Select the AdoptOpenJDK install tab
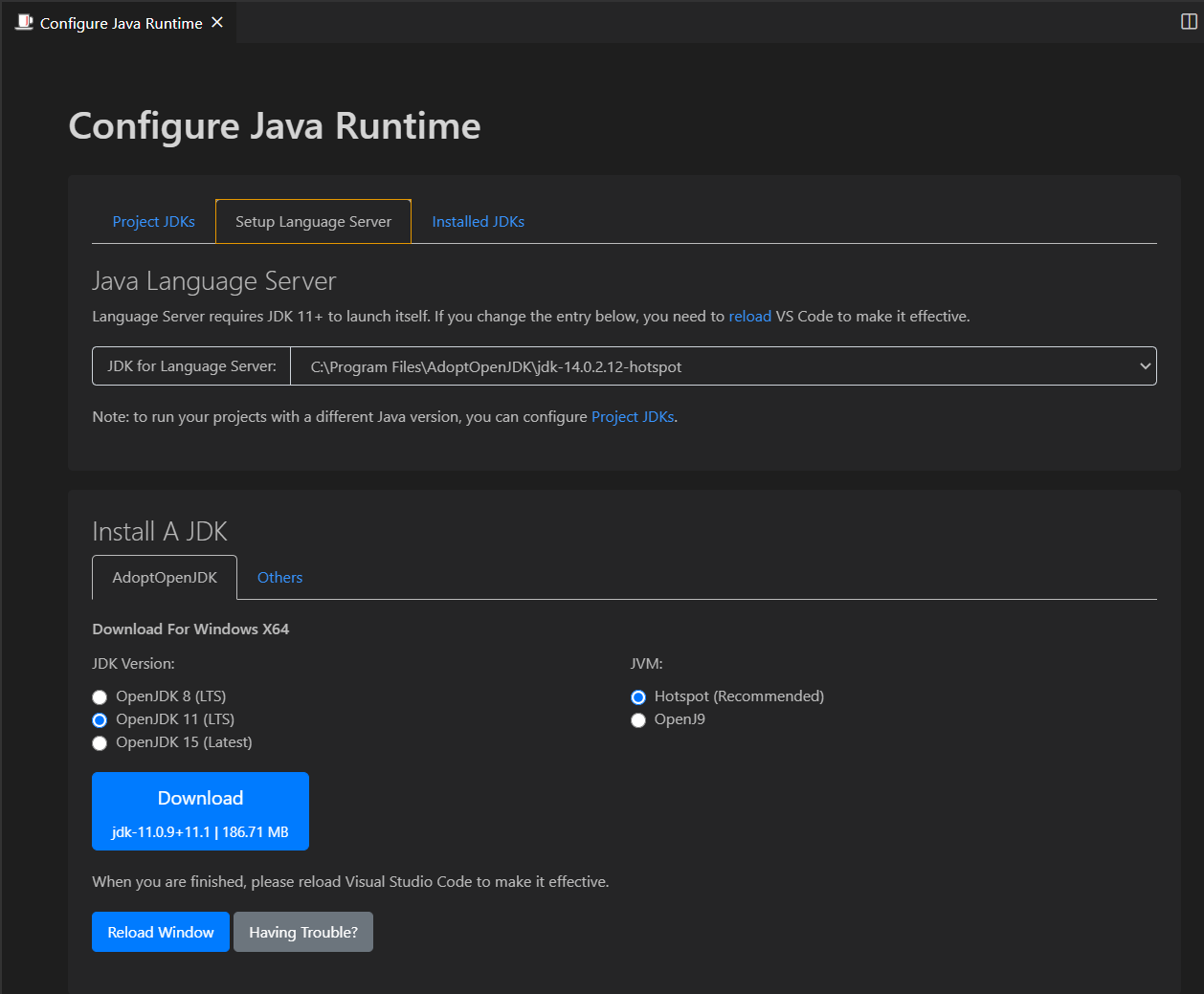Viewport: 1204px width, 994px height. pos(165,577)
